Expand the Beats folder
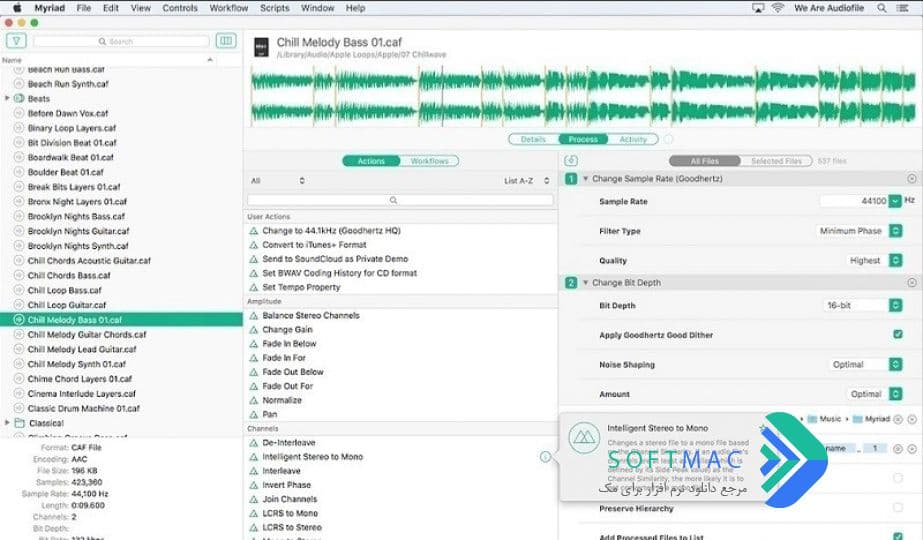 (x=7, y=98)
